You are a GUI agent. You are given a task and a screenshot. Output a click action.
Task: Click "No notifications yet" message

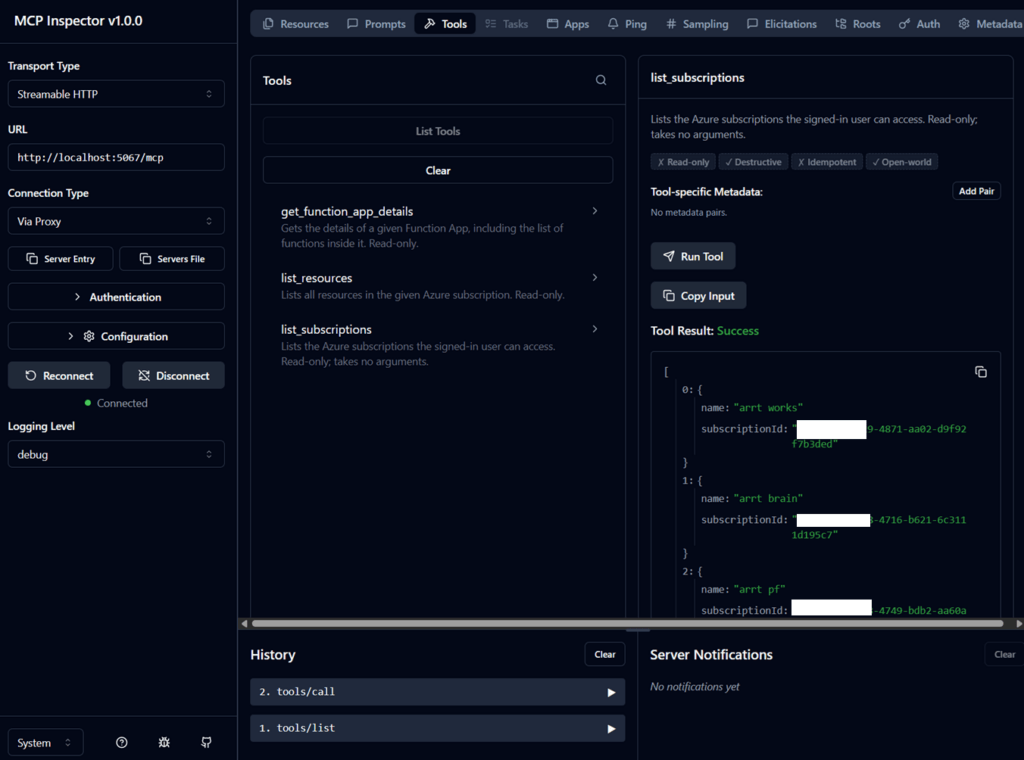(695, 687)
